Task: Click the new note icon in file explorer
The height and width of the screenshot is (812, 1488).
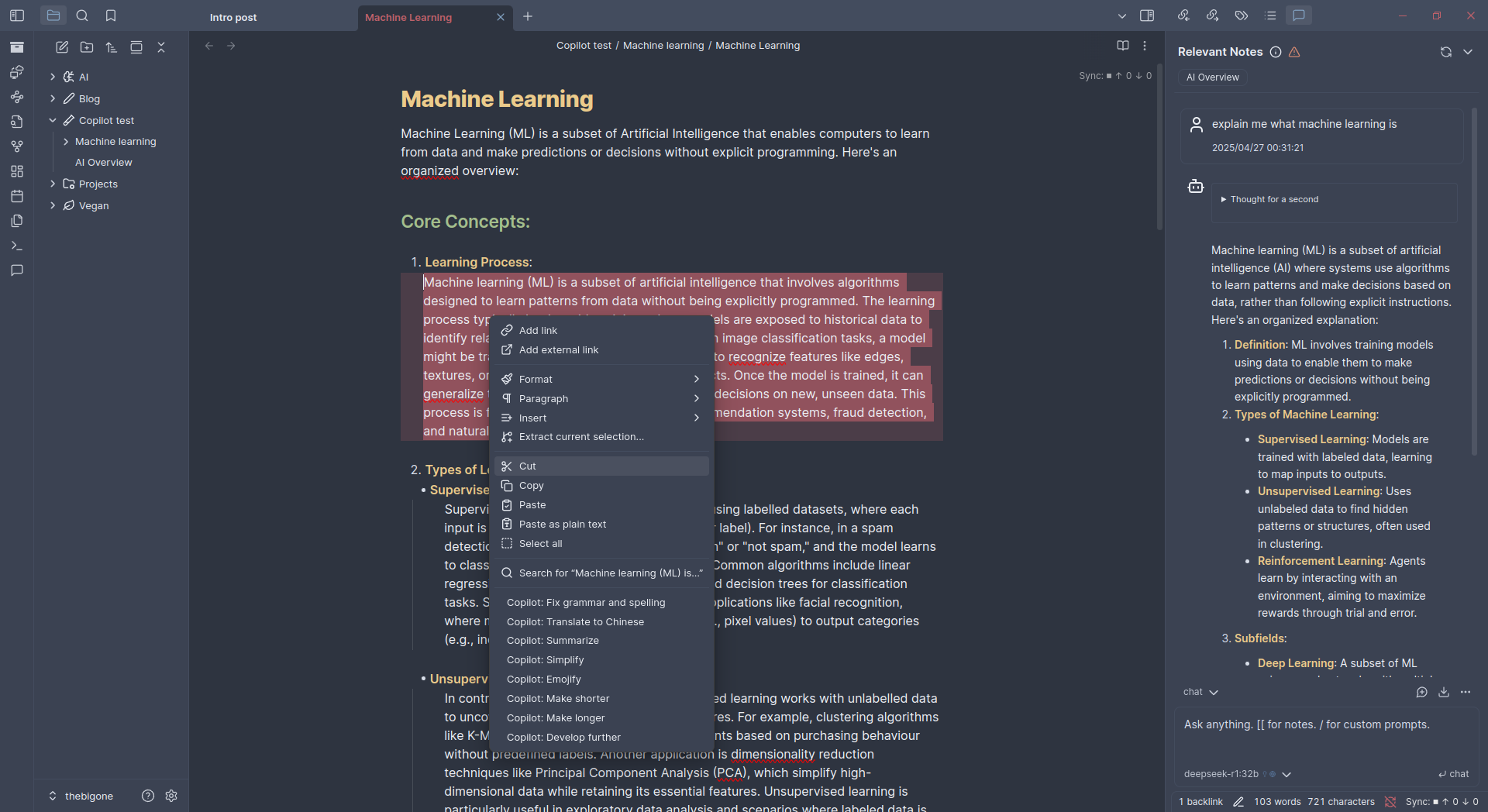Action: pyautogui.click(x=62, y=47)
